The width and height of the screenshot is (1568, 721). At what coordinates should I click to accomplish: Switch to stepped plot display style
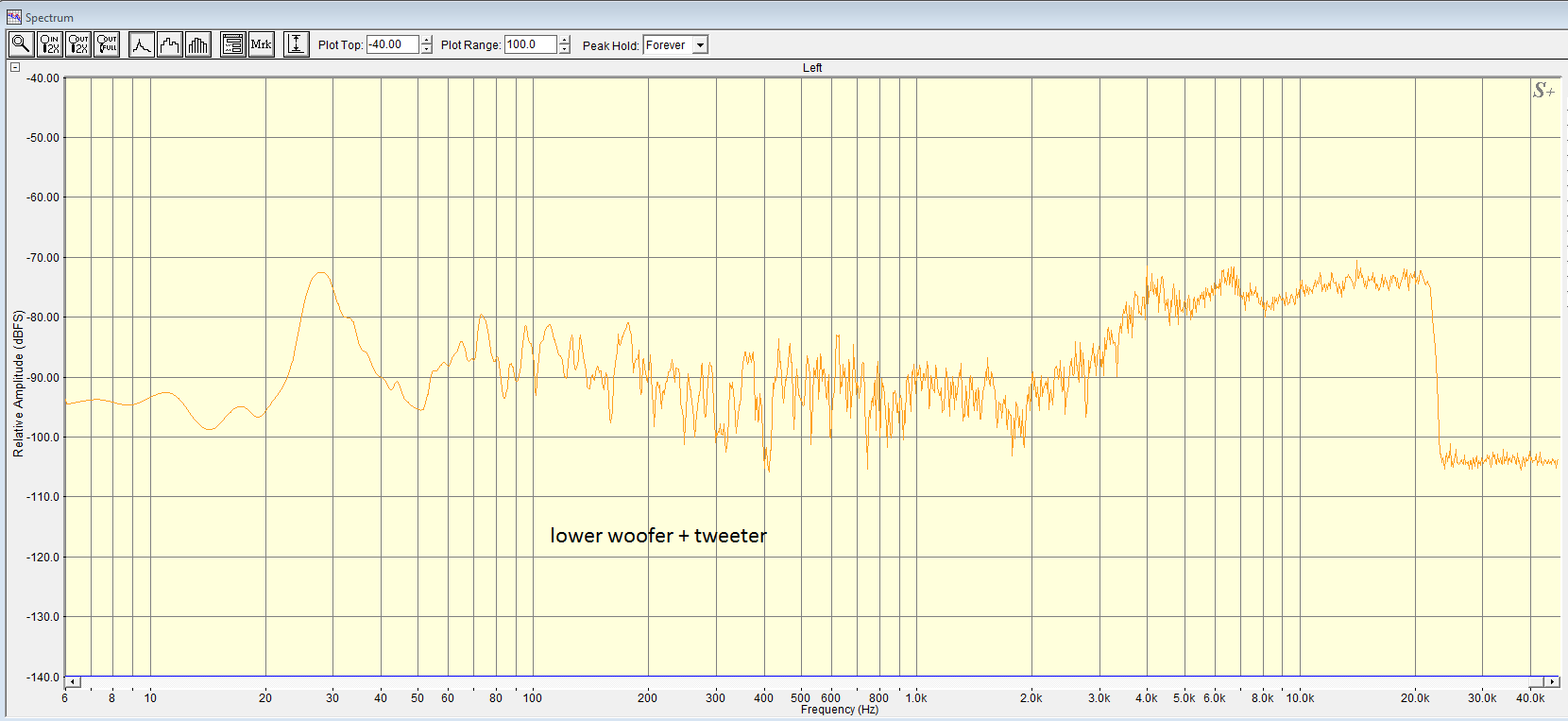[170, 44]
